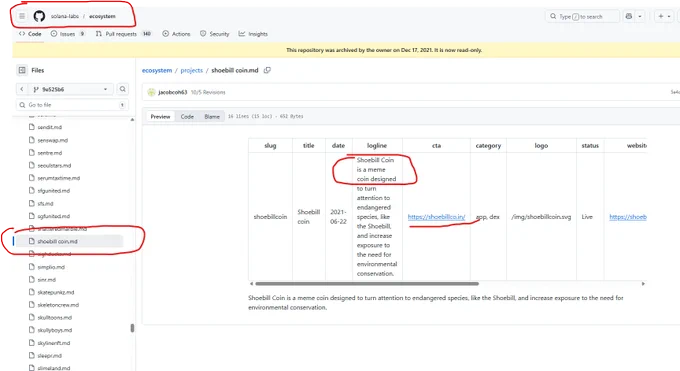Viewport: 680px width, 371px height.
Task: Focus the Go to file field
Action: [72, 105]
